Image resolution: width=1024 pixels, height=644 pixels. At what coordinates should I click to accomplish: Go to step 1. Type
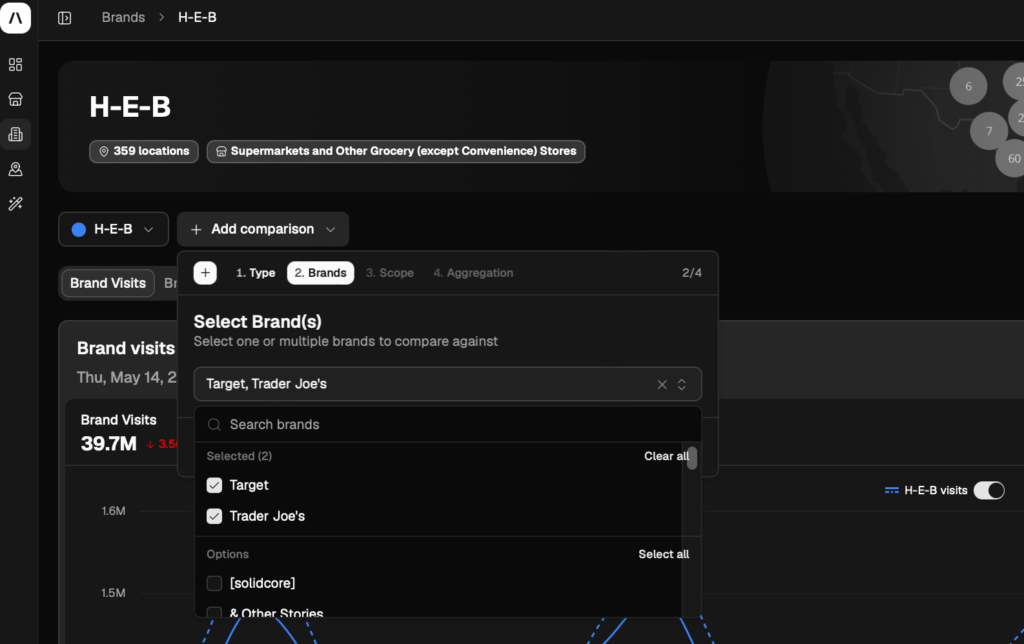coord(255,273)
